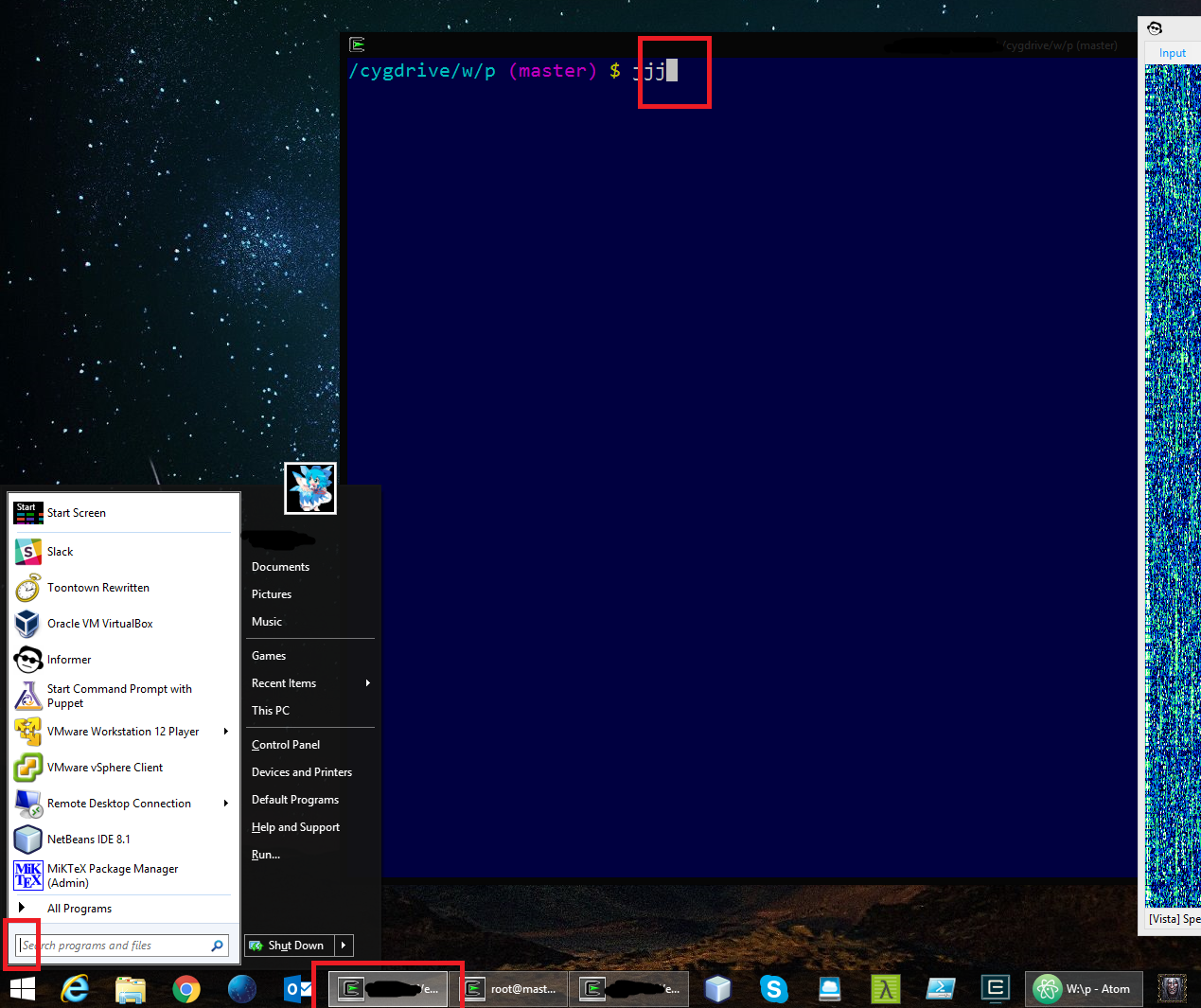
Task: Launch Toontown Rewritten from start menu
Action: point(123,588)
